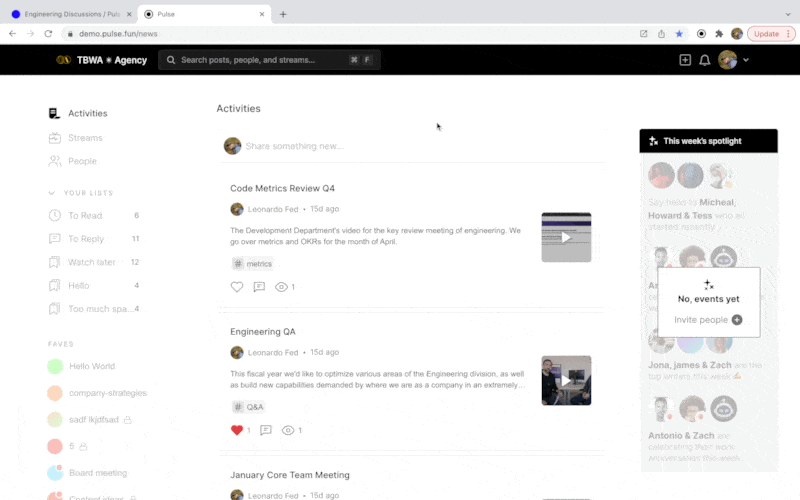This screenshot has width=800, height=500.
Task: Click the Chrome Update button
Action: click(x=766, y=33)
